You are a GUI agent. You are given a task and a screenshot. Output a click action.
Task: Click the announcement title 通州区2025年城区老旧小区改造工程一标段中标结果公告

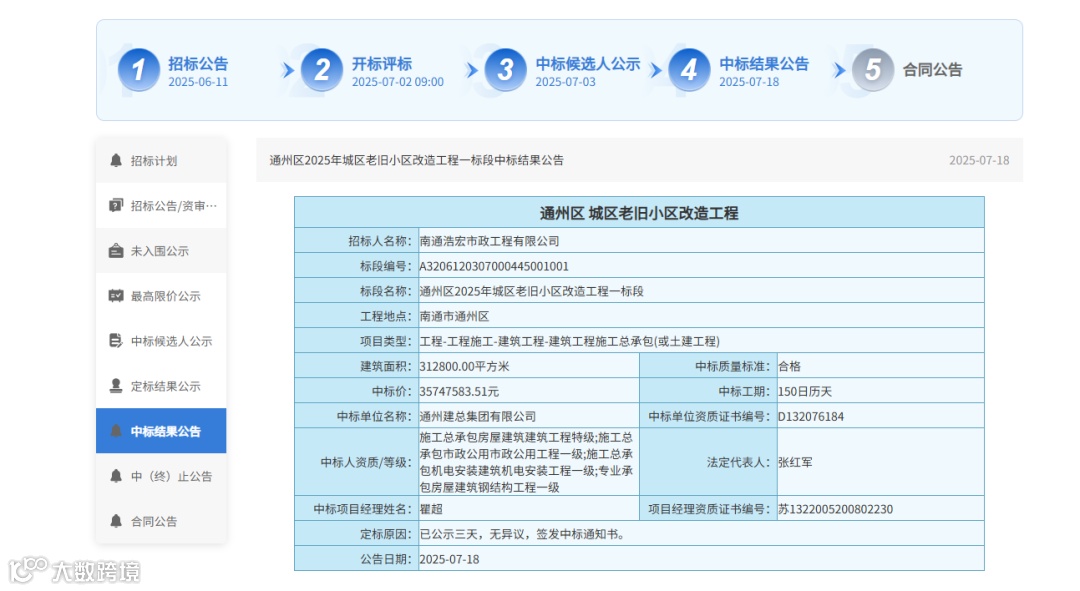[x=416, y=160]
